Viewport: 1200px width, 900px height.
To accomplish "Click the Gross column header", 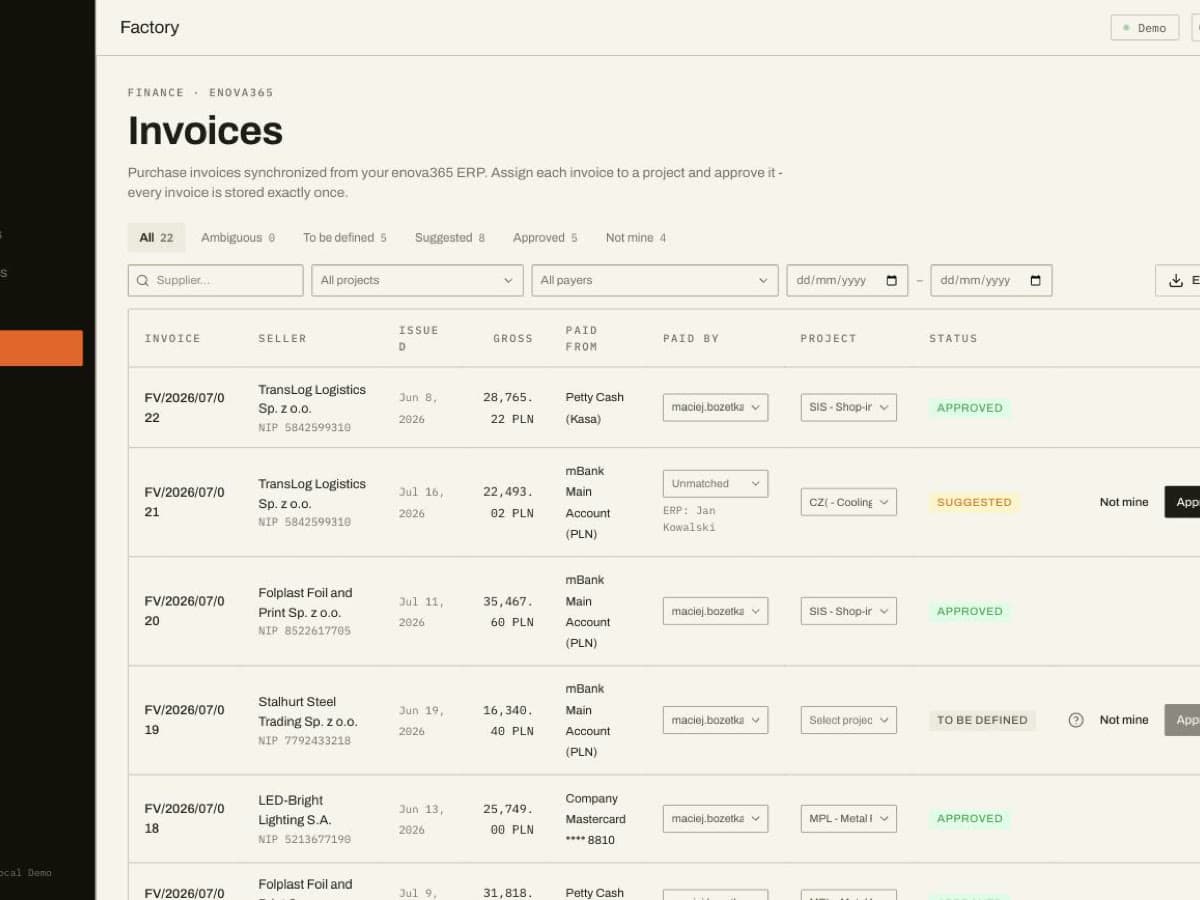I will (513, 339).
